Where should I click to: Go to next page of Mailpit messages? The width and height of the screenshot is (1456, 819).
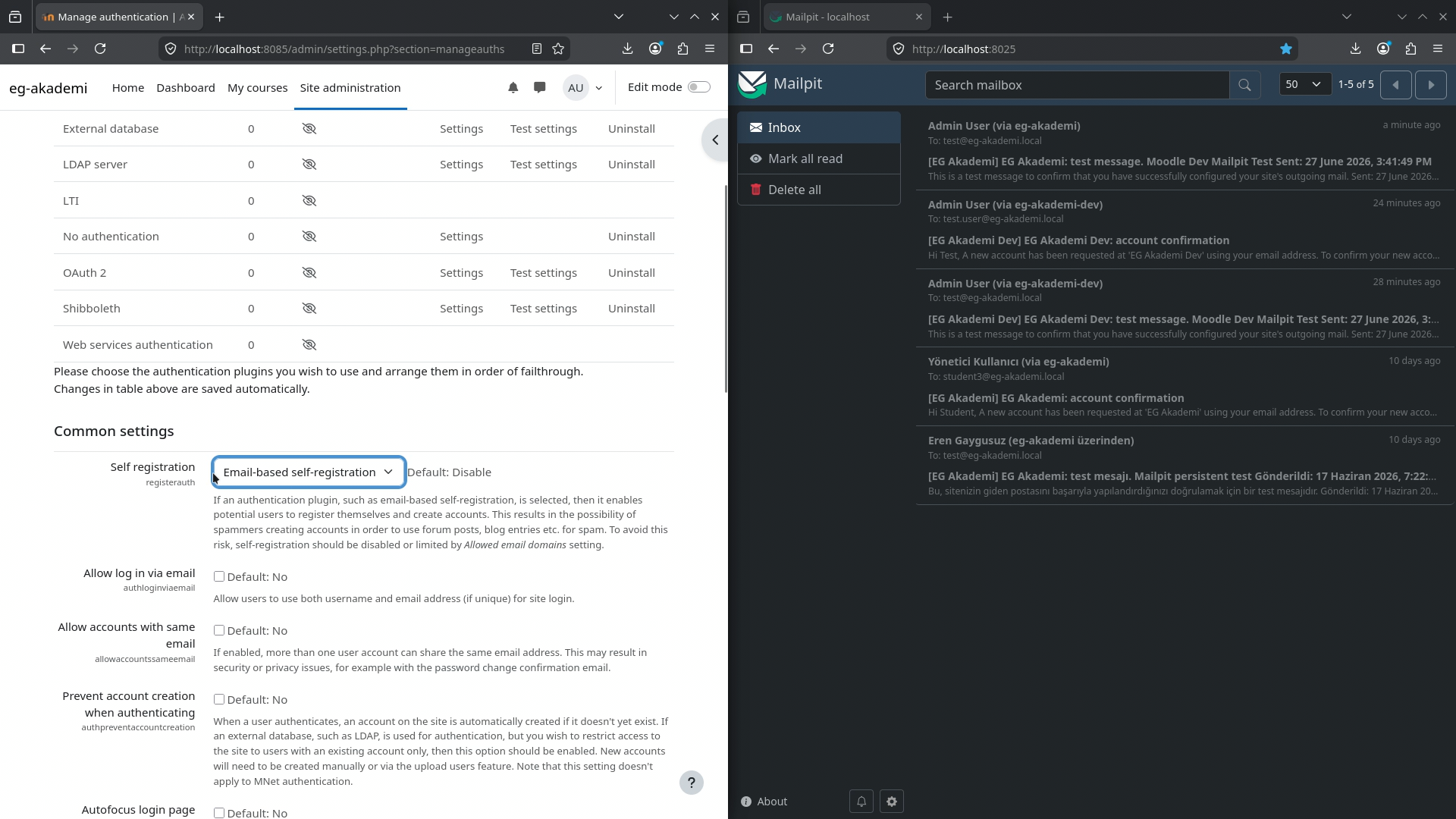click(1431, 85)
